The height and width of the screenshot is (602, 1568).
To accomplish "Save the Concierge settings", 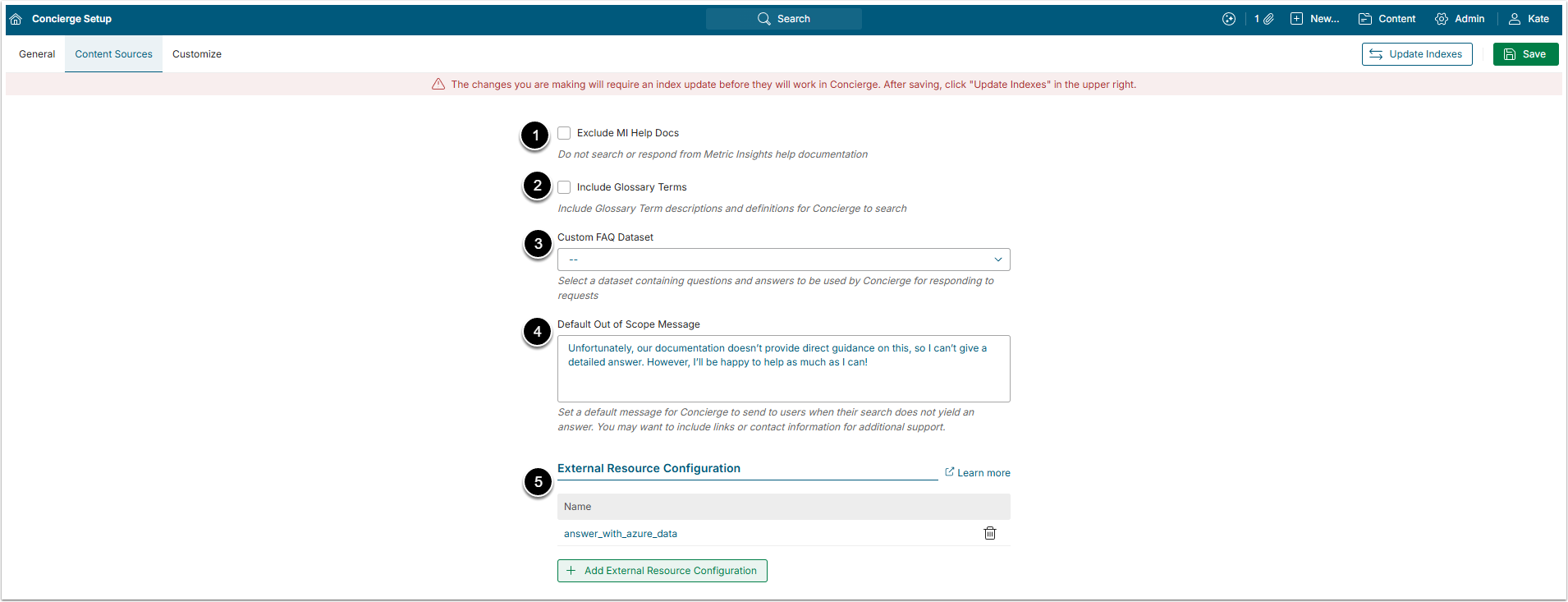I will coord(1525,54).
